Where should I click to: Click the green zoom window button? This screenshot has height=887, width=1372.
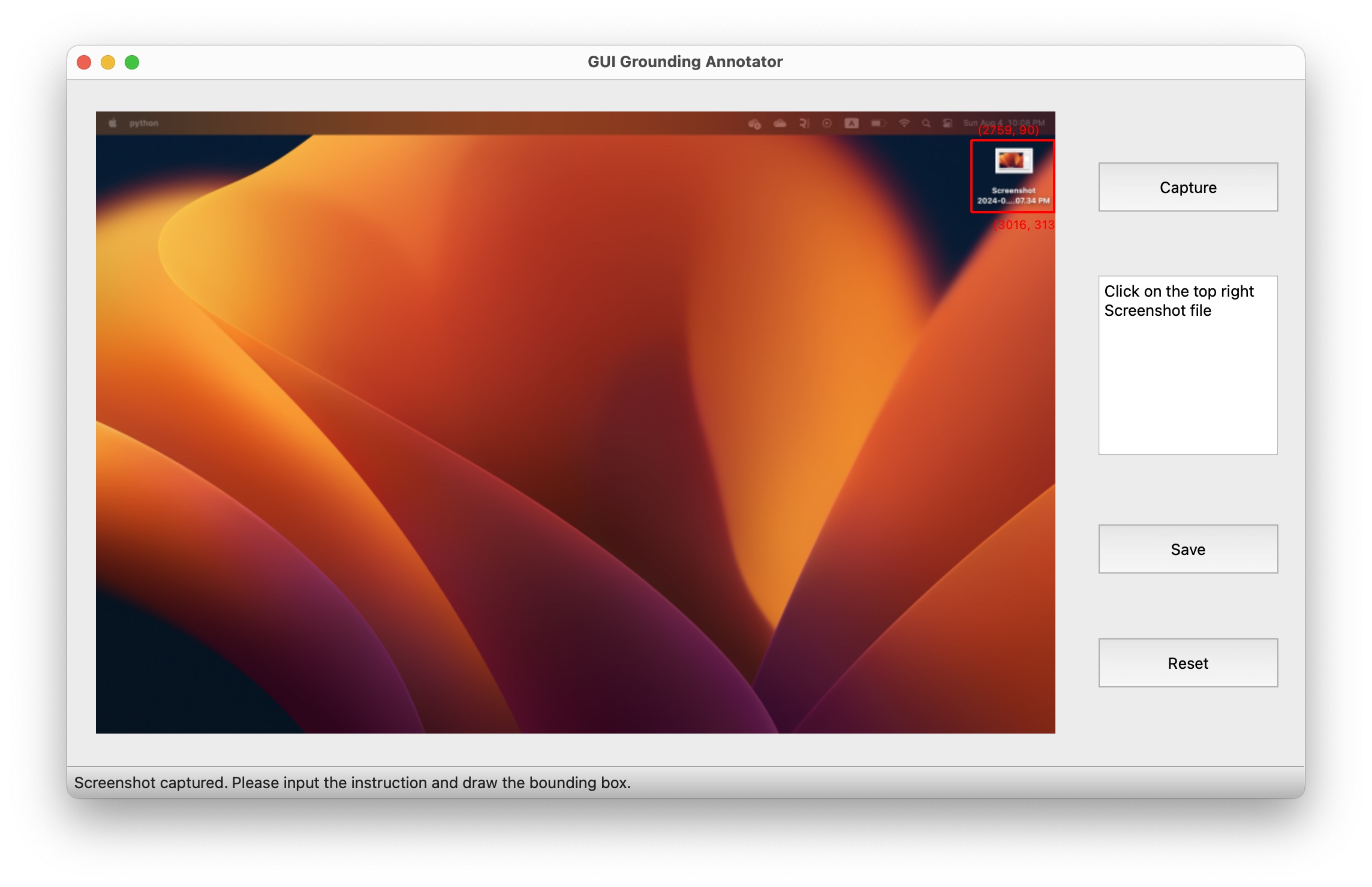pyautogui.click(x=132, y=62)
